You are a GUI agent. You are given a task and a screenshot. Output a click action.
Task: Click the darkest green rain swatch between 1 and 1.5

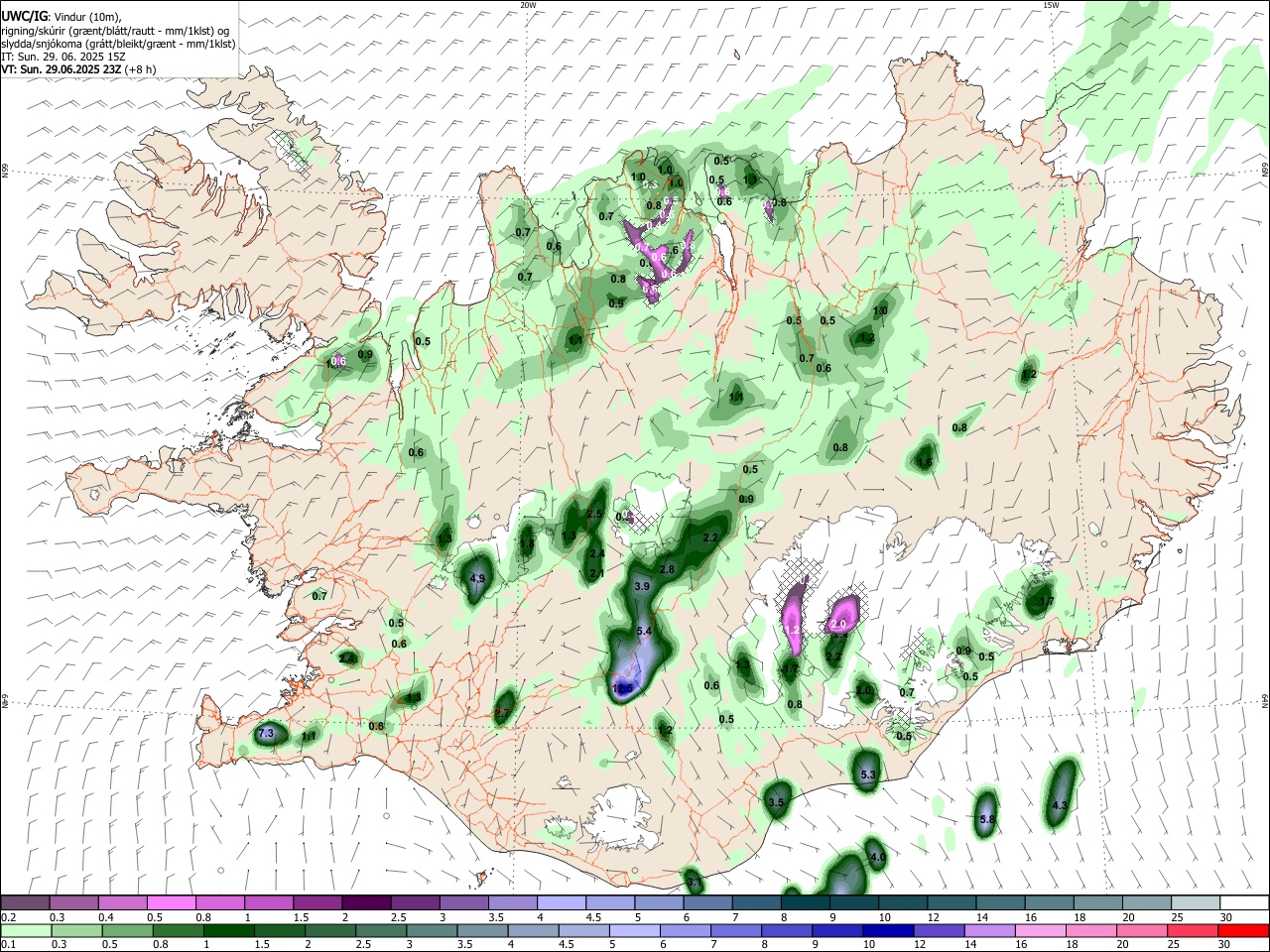tap(228, 930)
